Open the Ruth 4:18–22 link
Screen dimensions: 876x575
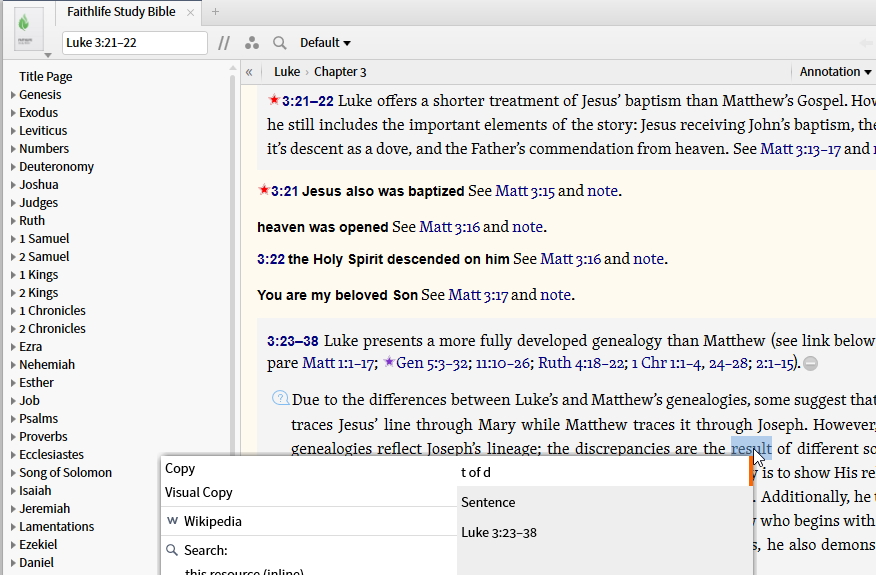click(x=581, y=363)
